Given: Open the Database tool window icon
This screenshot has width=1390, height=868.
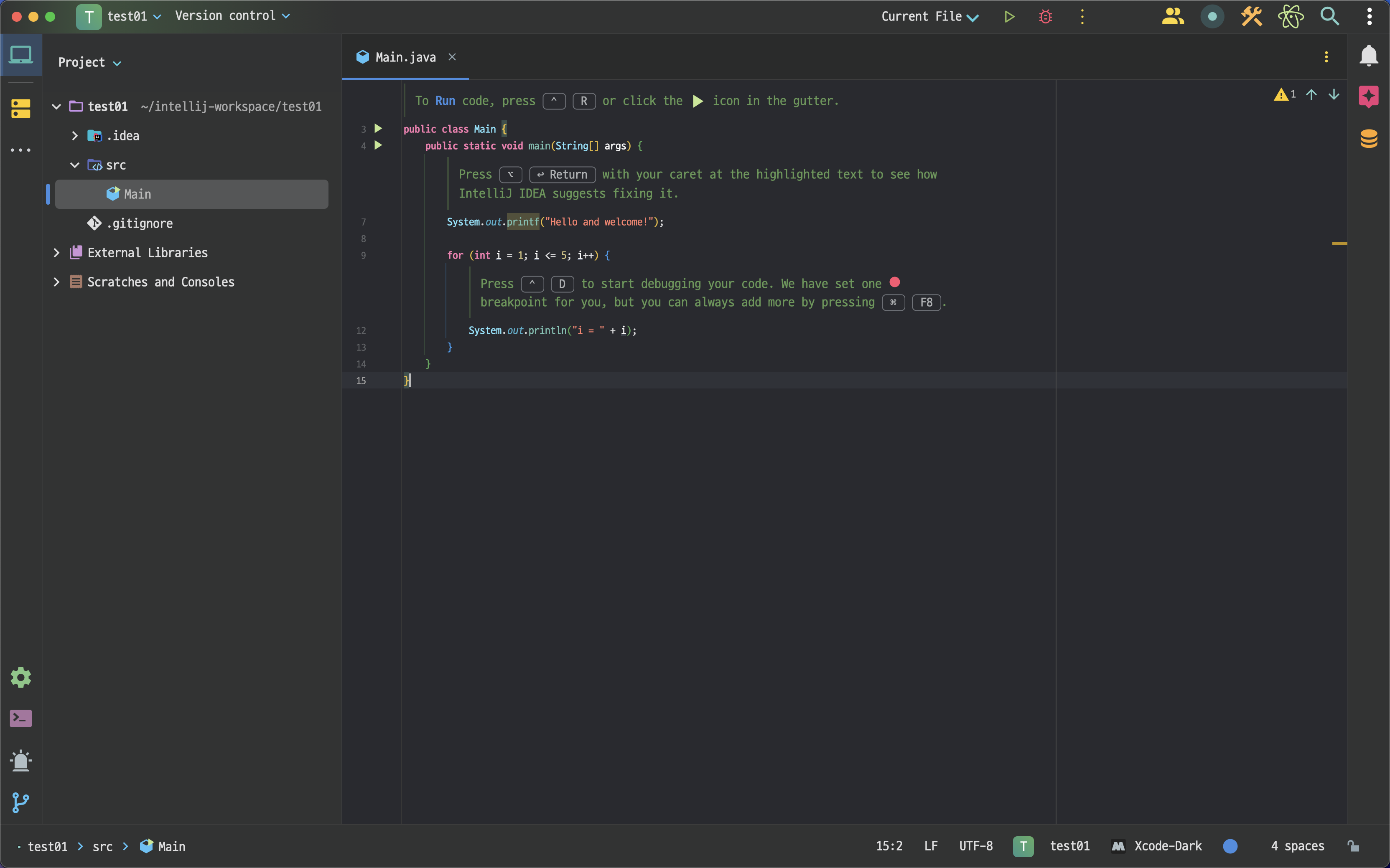Looking at the screenshot, I should pos(1369,138).
